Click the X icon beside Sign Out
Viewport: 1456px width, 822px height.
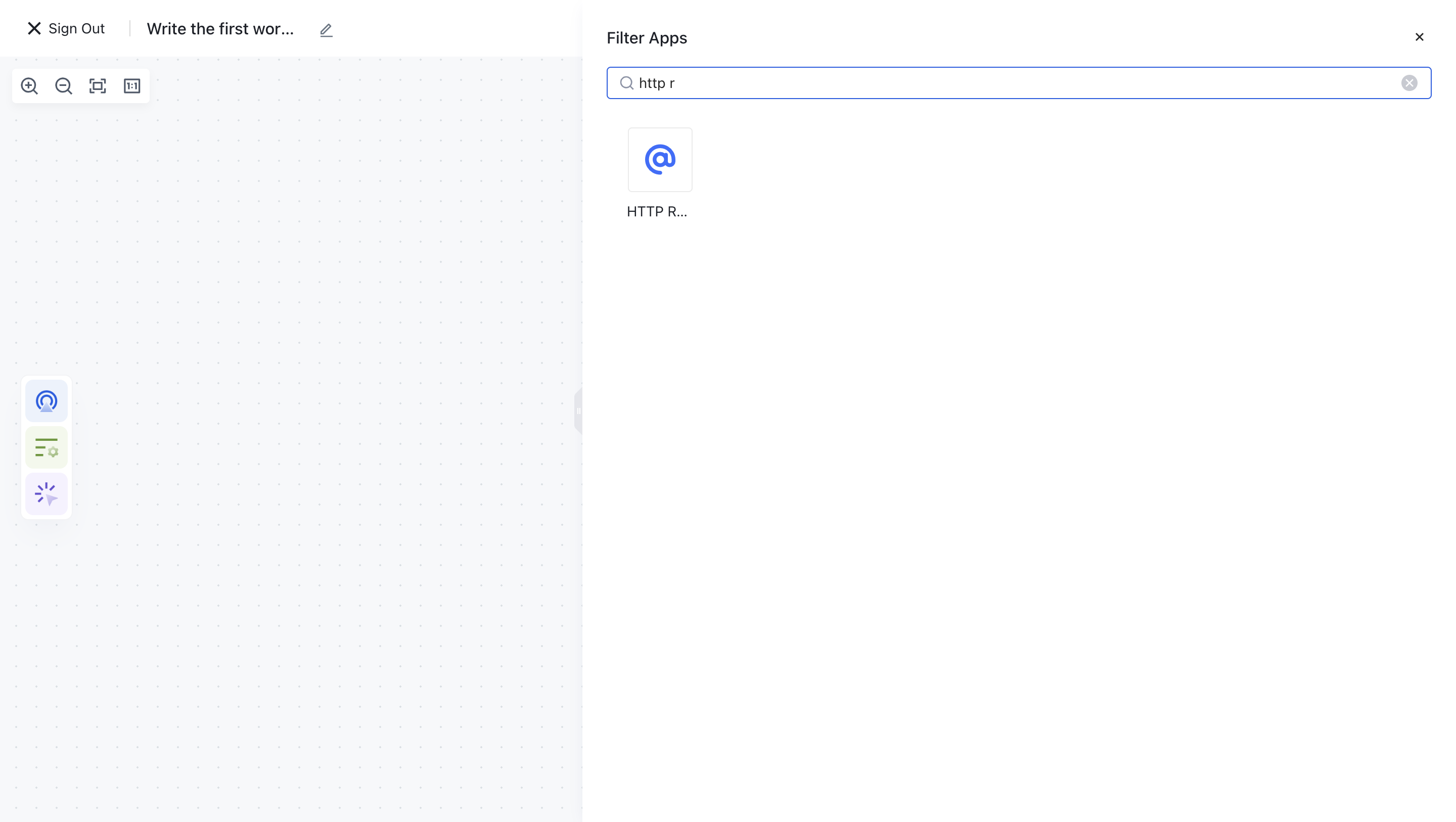click(34, 28)
